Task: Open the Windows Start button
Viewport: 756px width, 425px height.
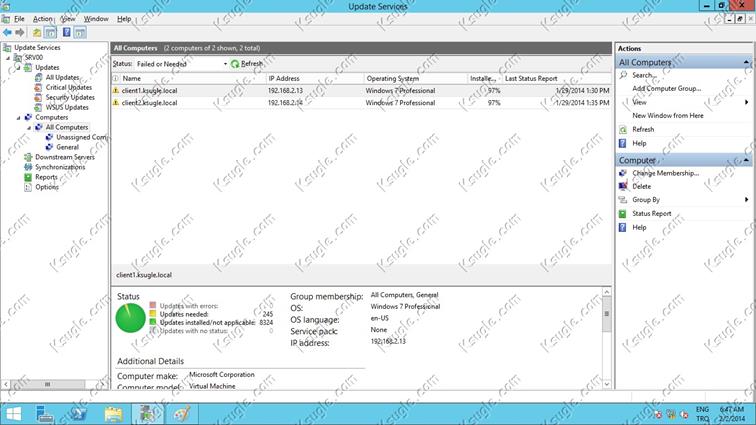Action: pyautogui.click(x=13, y=414)
